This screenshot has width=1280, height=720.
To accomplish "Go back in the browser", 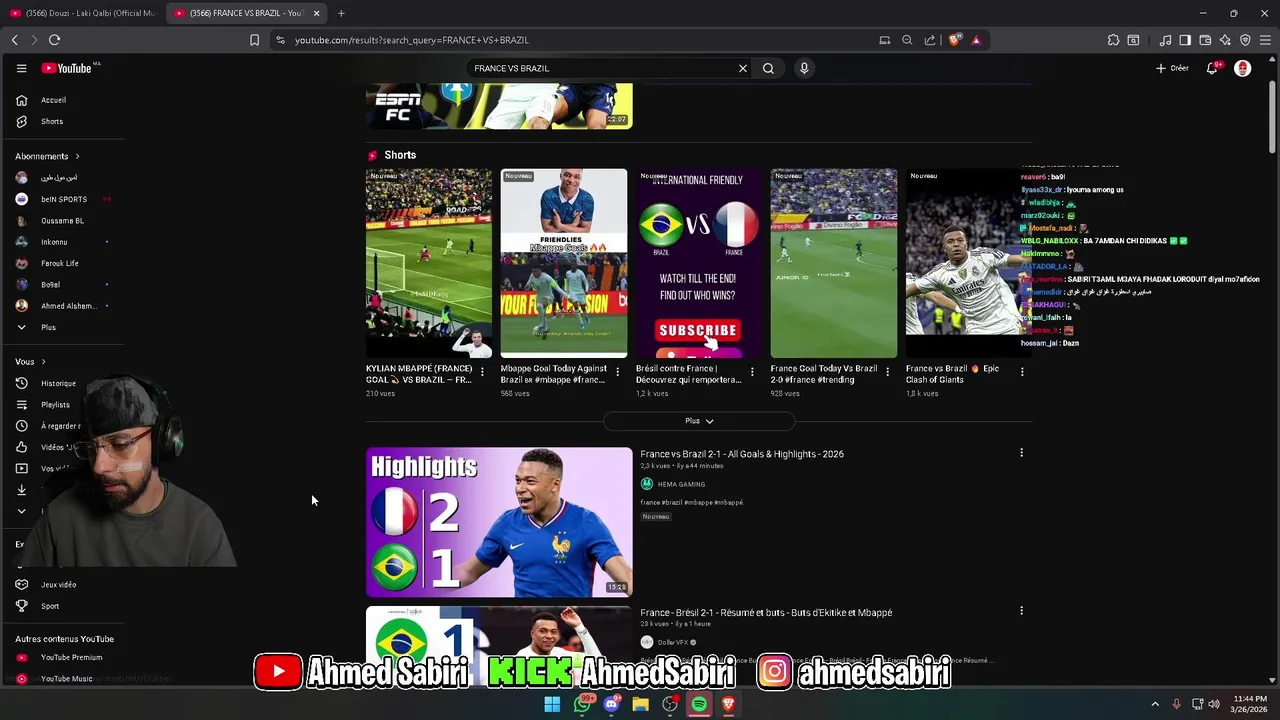I will [x=14, y=40].
